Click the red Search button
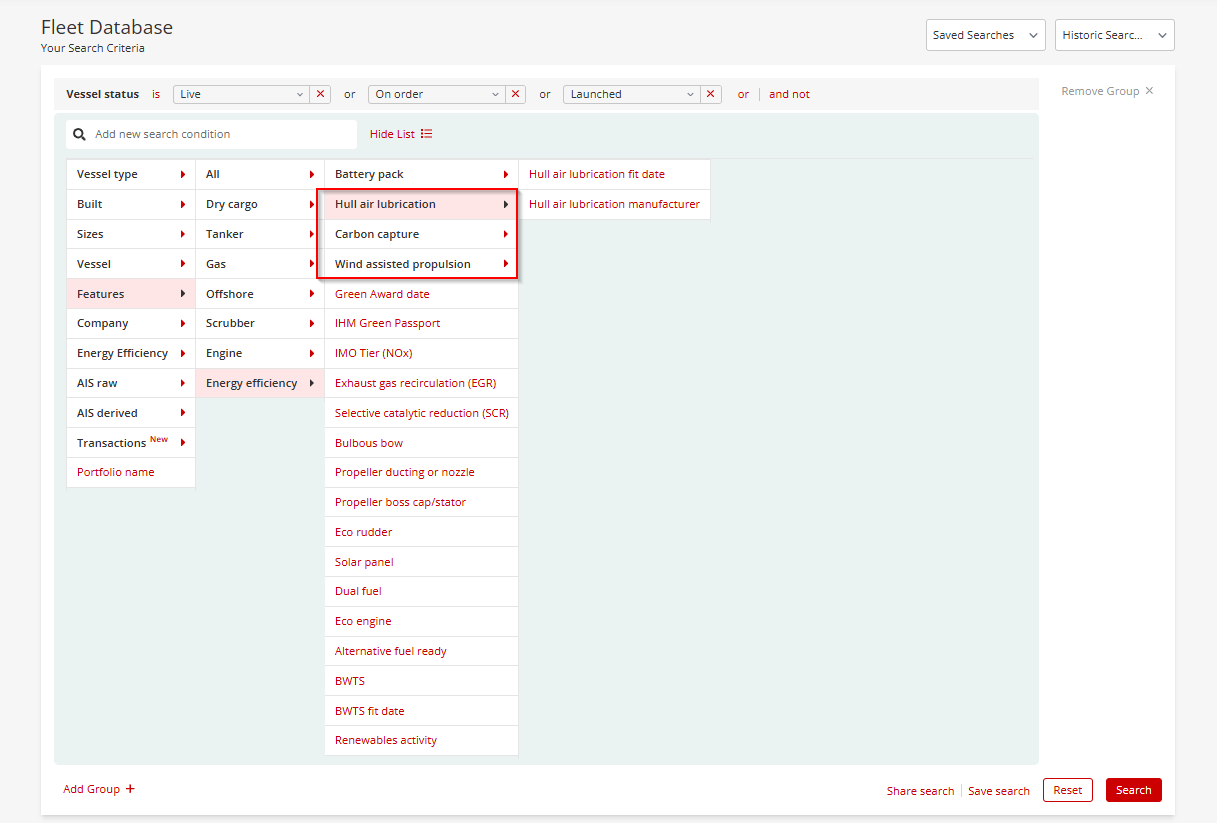 tap(1133, 790)
